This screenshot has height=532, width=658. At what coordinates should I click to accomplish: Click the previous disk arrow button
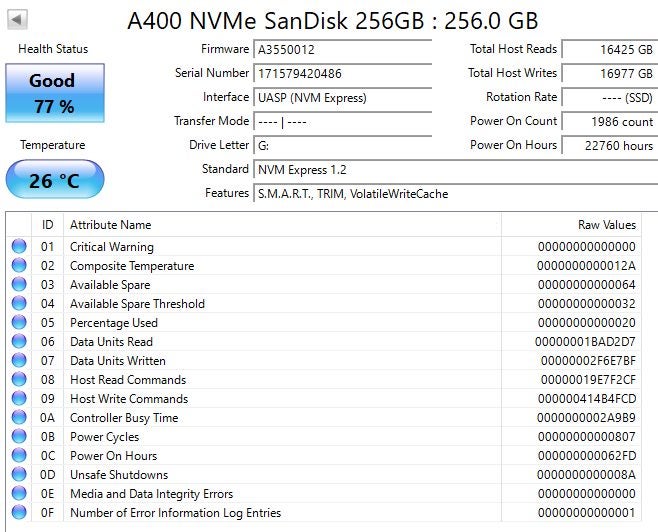17,19
